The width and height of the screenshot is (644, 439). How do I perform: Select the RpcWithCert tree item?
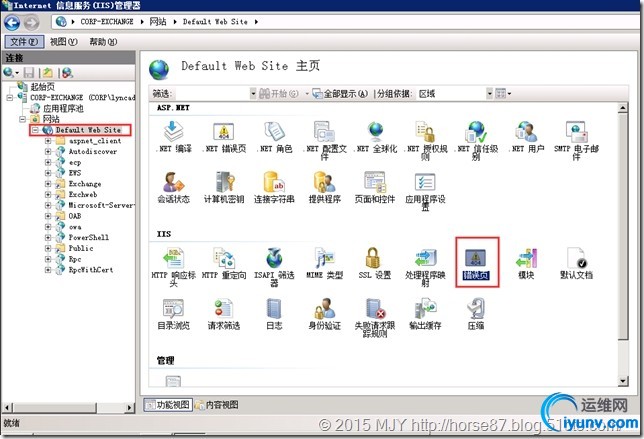[91, 270]
